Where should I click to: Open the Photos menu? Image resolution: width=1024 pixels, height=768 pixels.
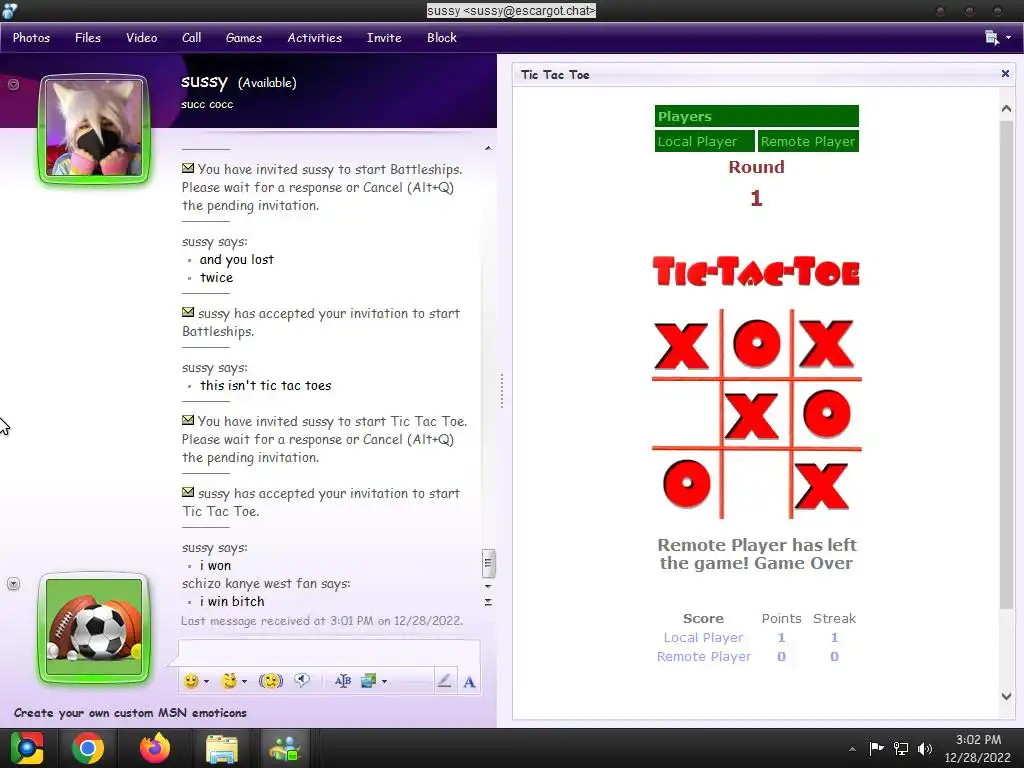[x=31, y=38]
